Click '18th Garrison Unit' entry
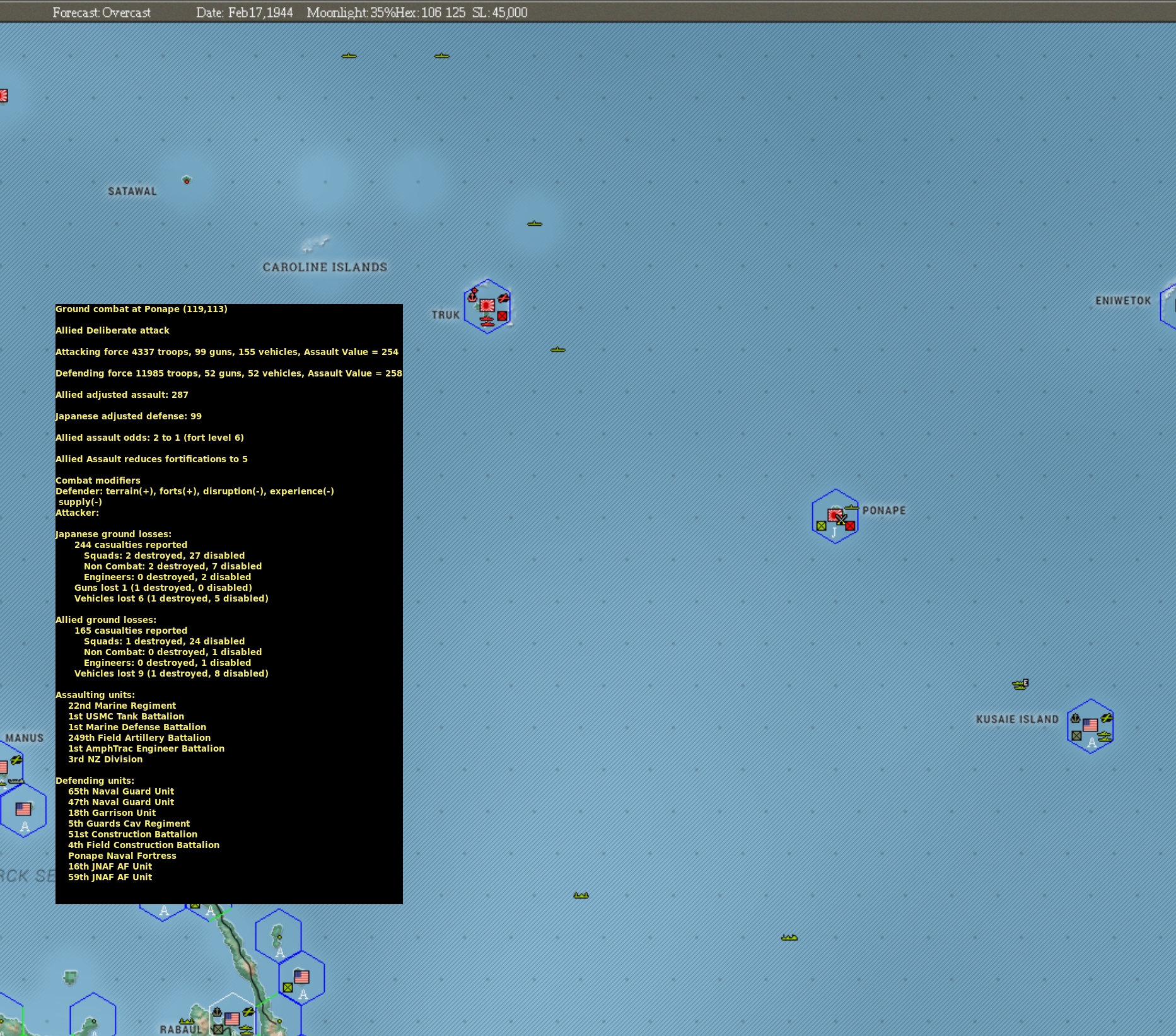The width and height of the screenshot is (1176, 1036). click(112, 813)
